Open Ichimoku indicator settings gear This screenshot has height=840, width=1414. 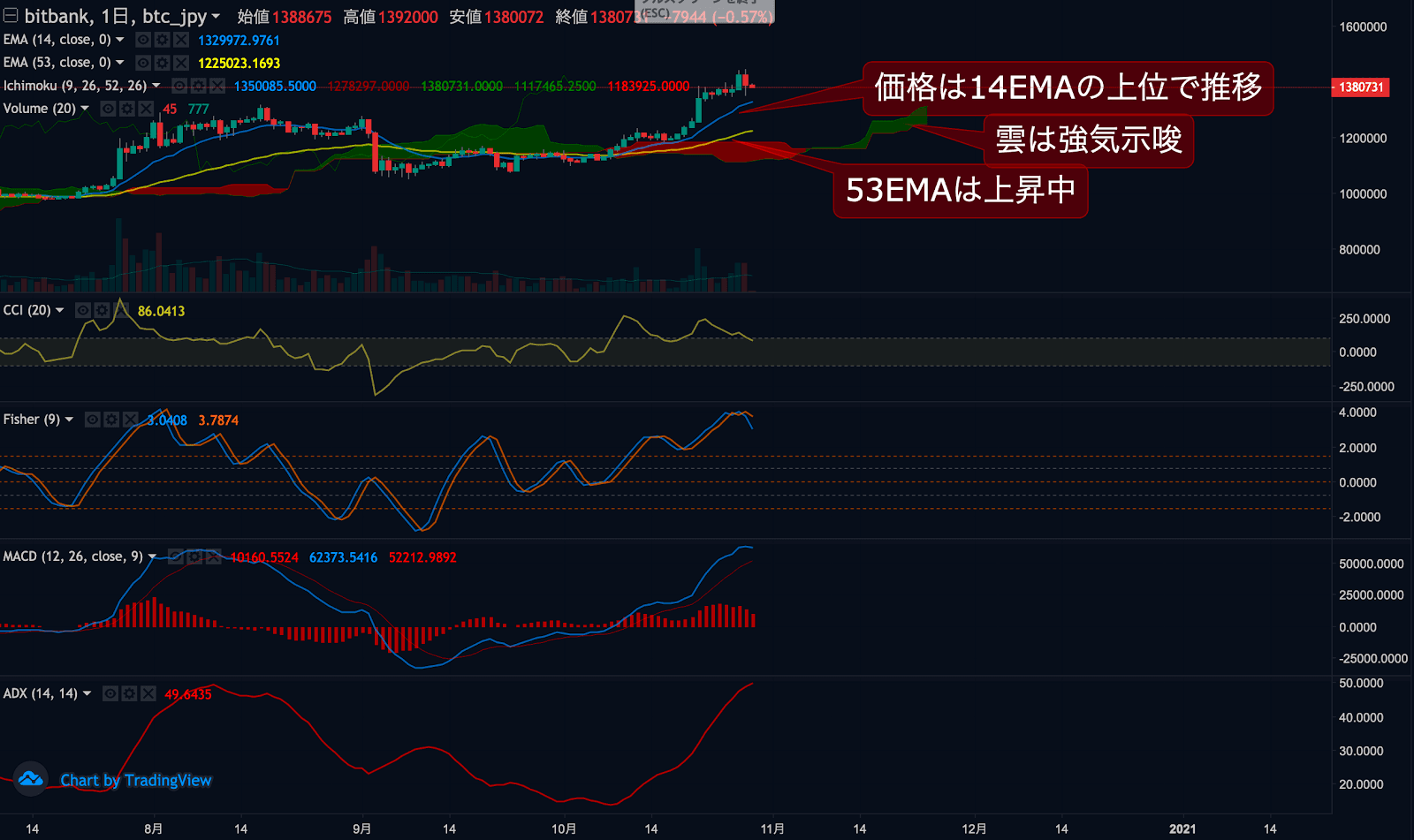(198, 86)
